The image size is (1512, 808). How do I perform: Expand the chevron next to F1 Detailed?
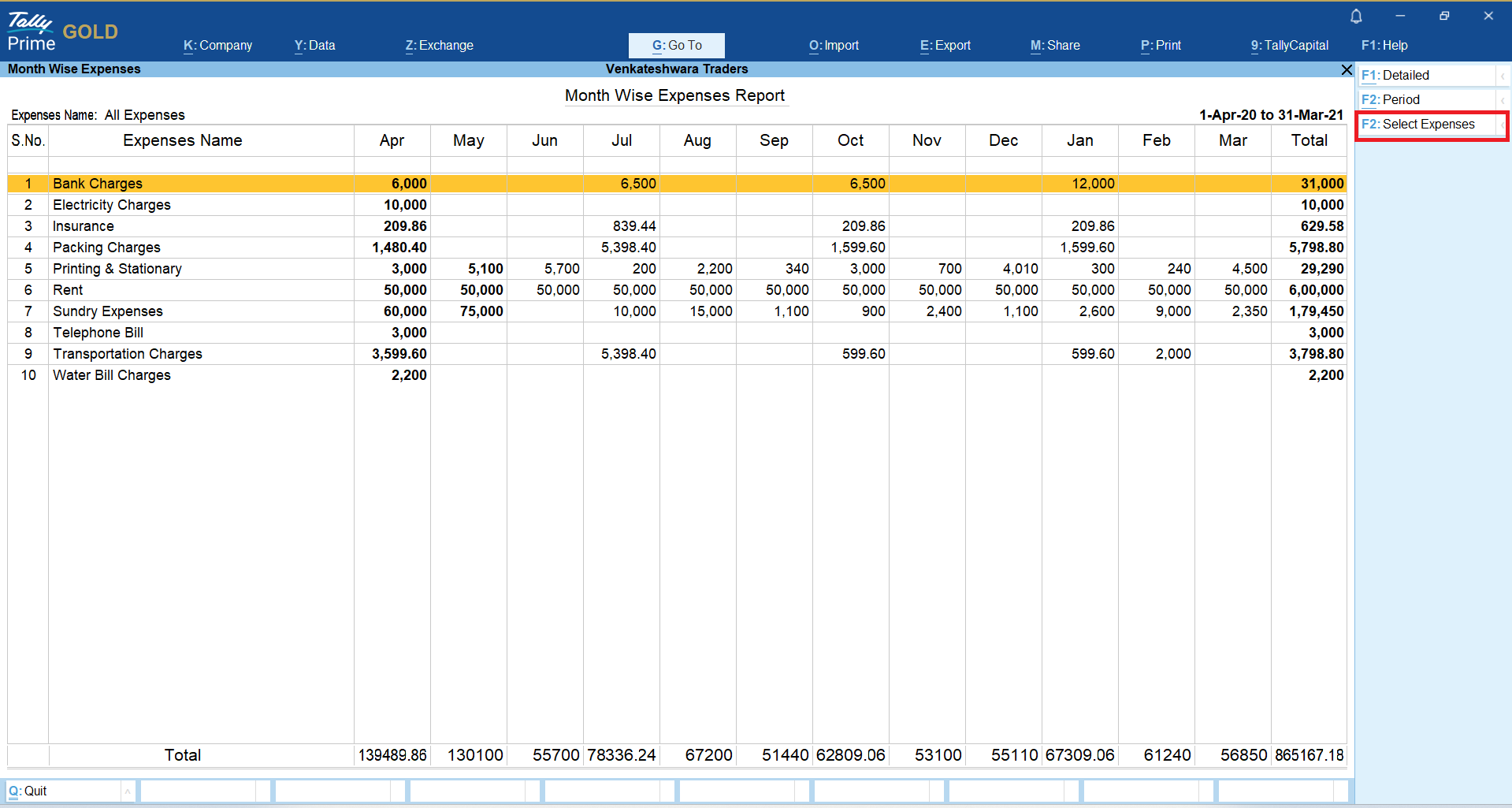coord(1503,76)
